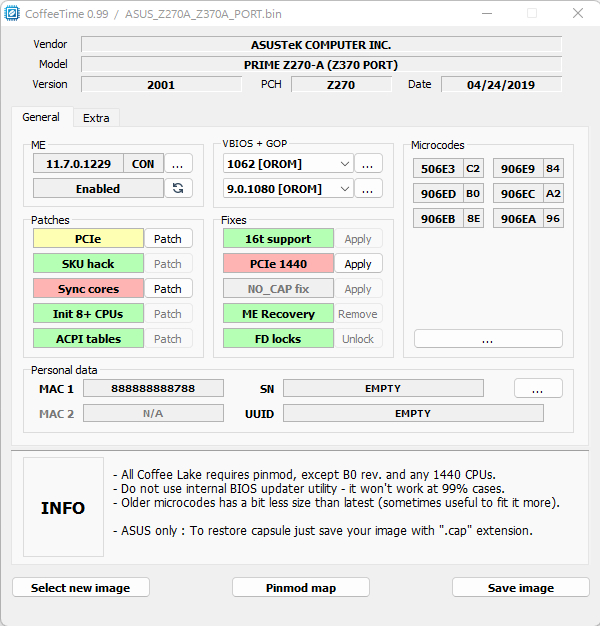Select microcode 906EB entry
Viewport: 600px width, 626px height.
click(438, 219)
